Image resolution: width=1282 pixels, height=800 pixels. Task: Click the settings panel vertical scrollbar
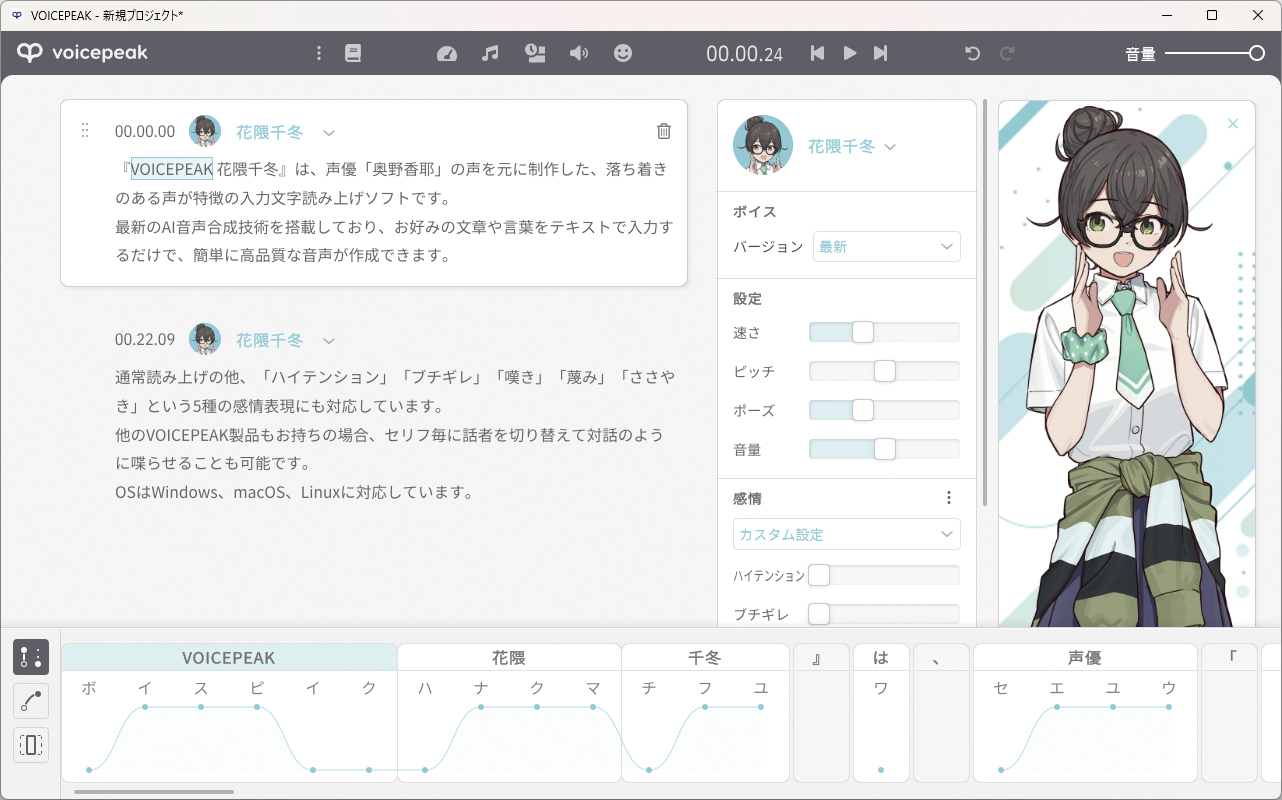pyautogui.click(x=987, y=301)
